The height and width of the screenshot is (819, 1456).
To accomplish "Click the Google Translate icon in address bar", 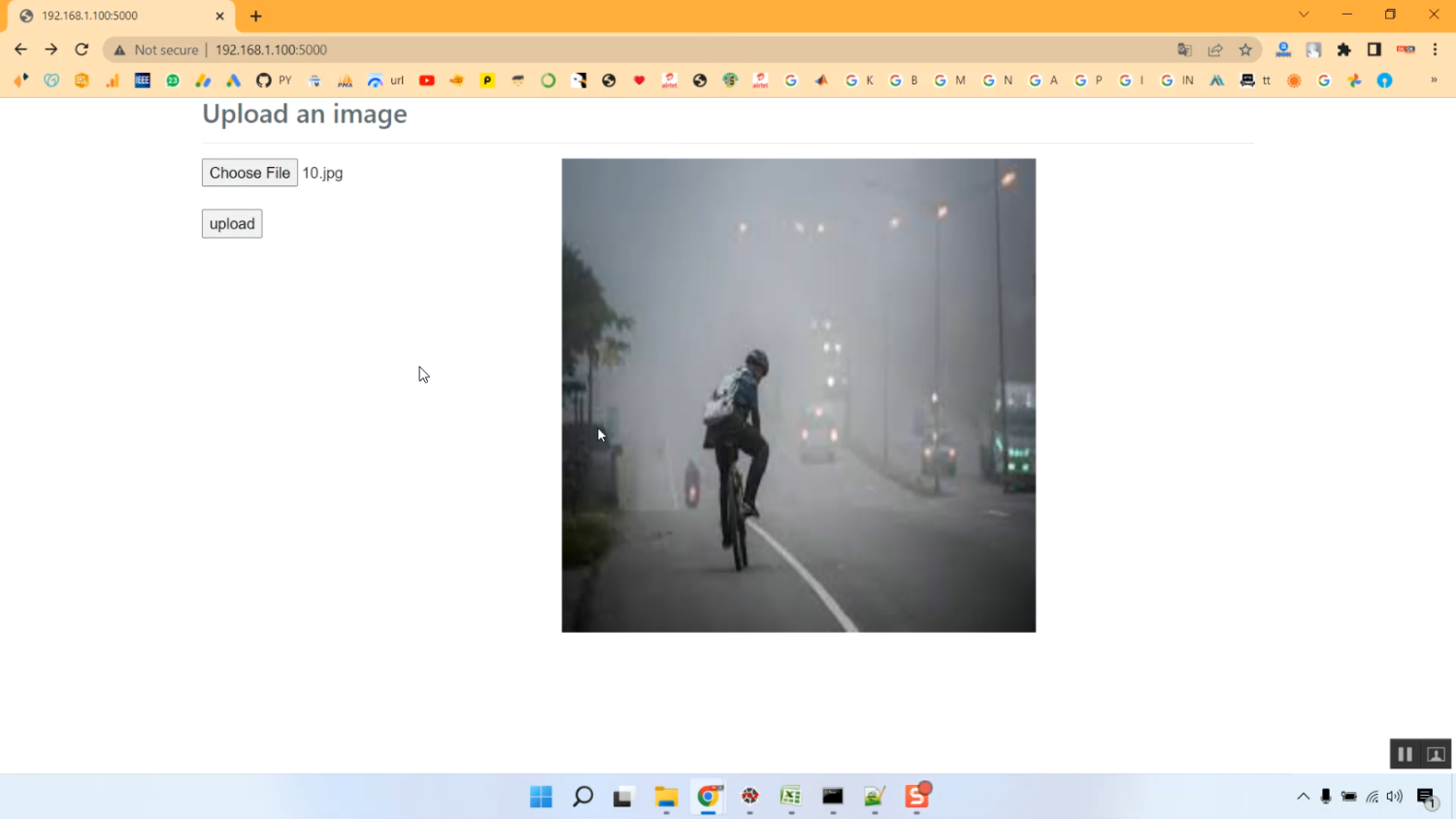I will click(1184, 49).
